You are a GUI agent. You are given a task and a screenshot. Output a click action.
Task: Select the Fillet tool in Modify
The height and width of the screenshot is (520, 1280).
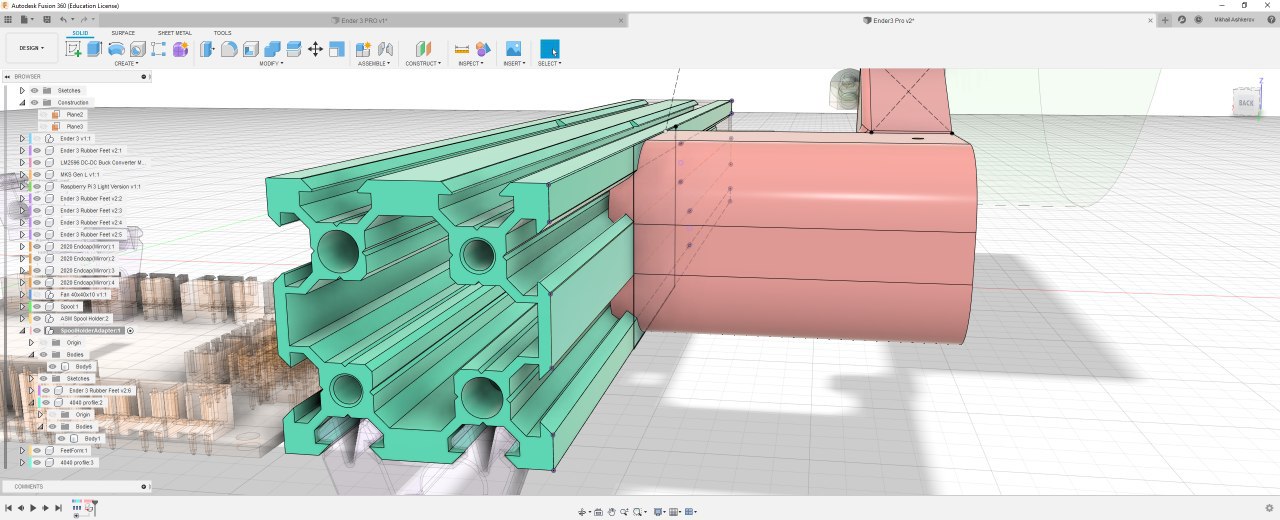coord(229,49)
